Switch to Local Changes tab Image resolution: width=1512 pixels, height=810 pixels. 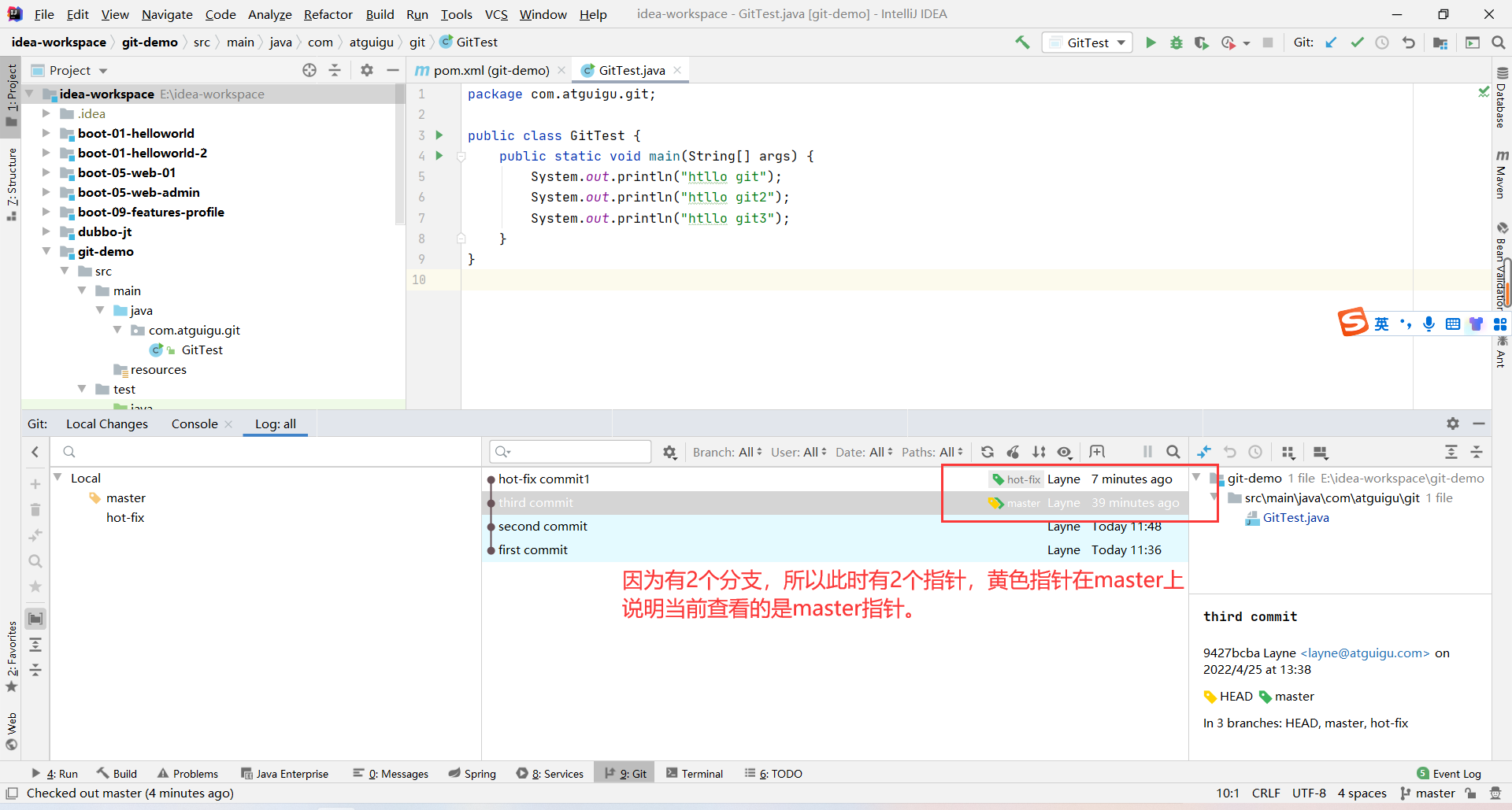click(x=107, y=423)
